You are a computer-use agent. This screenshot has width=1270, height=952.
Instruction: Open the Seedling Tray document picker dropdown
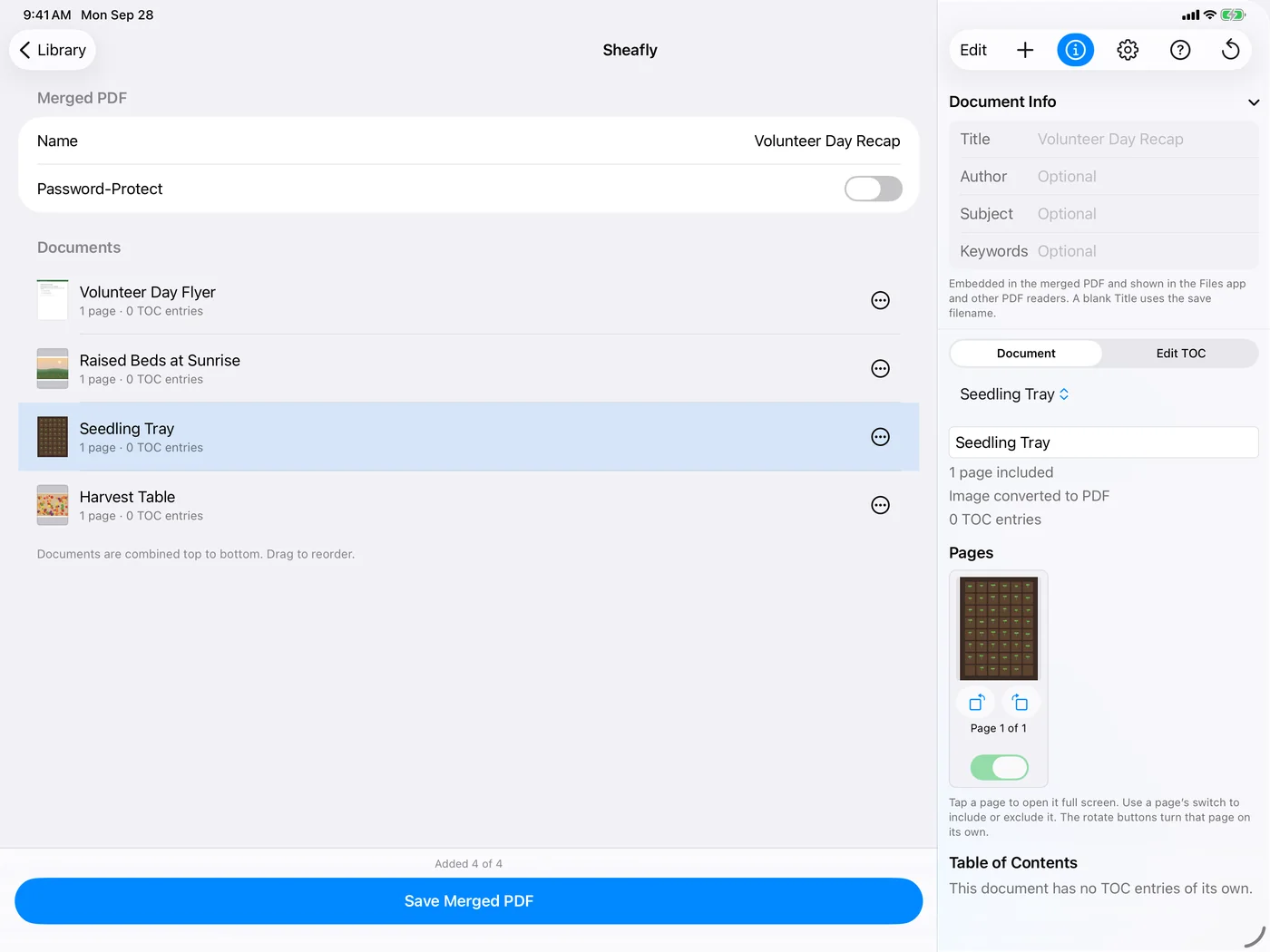[x=1014, y=394]
